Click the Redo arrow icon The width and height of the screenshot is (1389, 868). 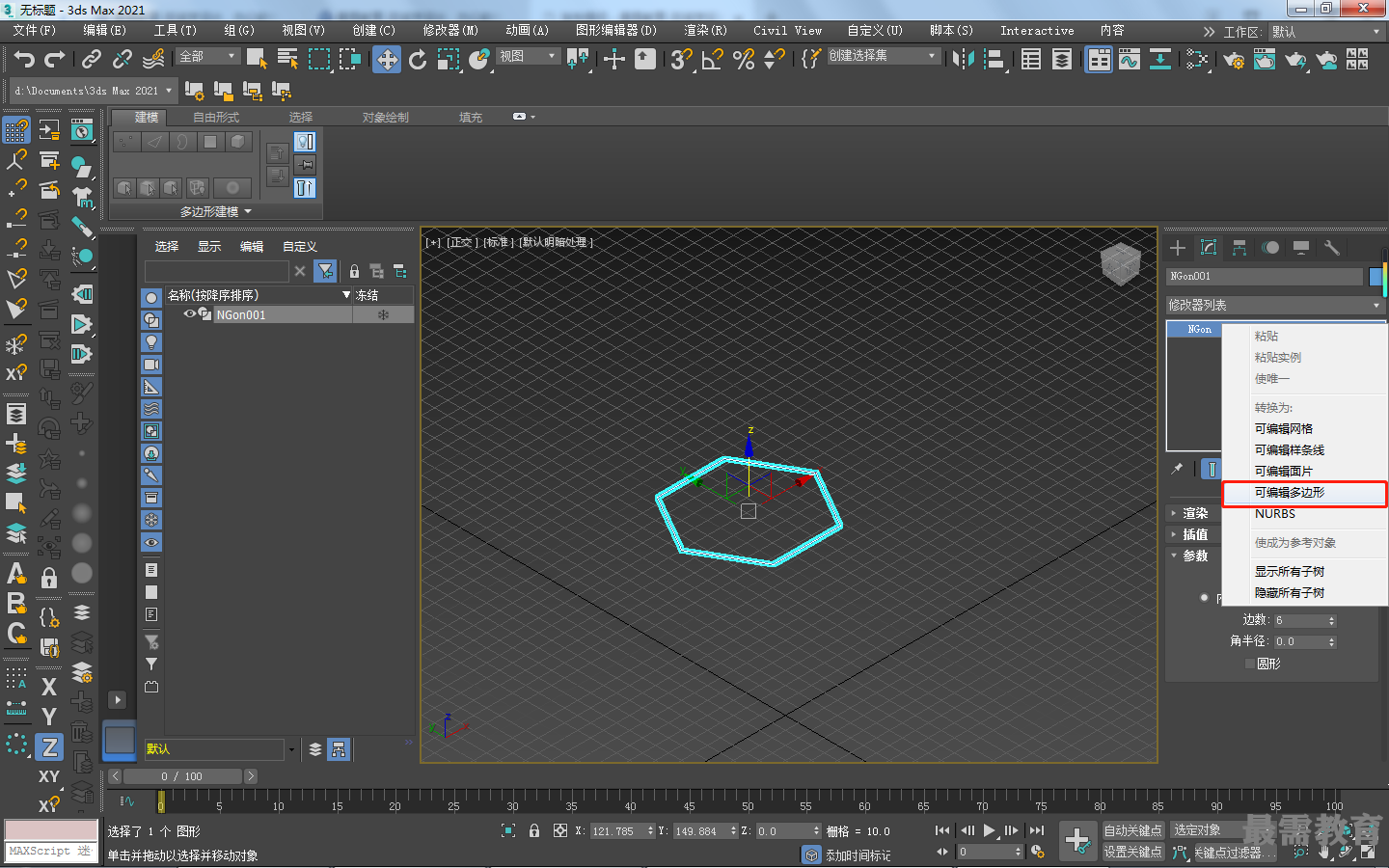click(55, 60)
